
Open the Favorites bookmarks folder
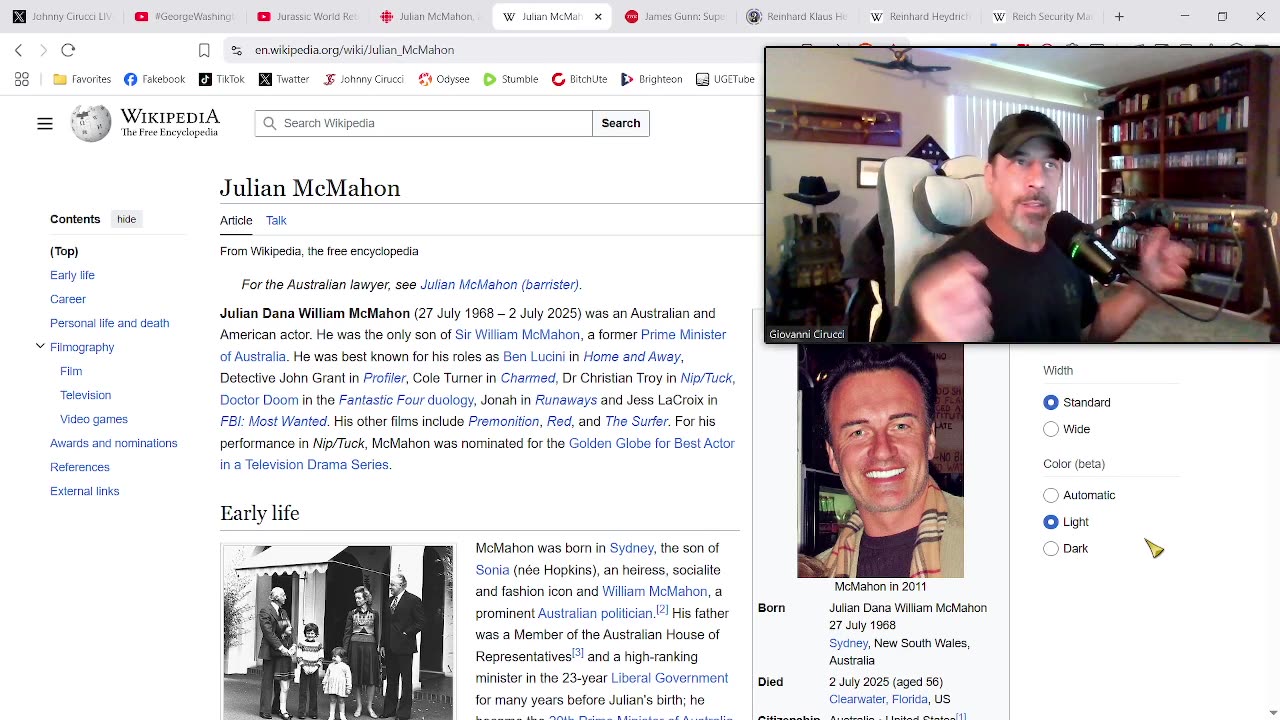click(82, 79)
